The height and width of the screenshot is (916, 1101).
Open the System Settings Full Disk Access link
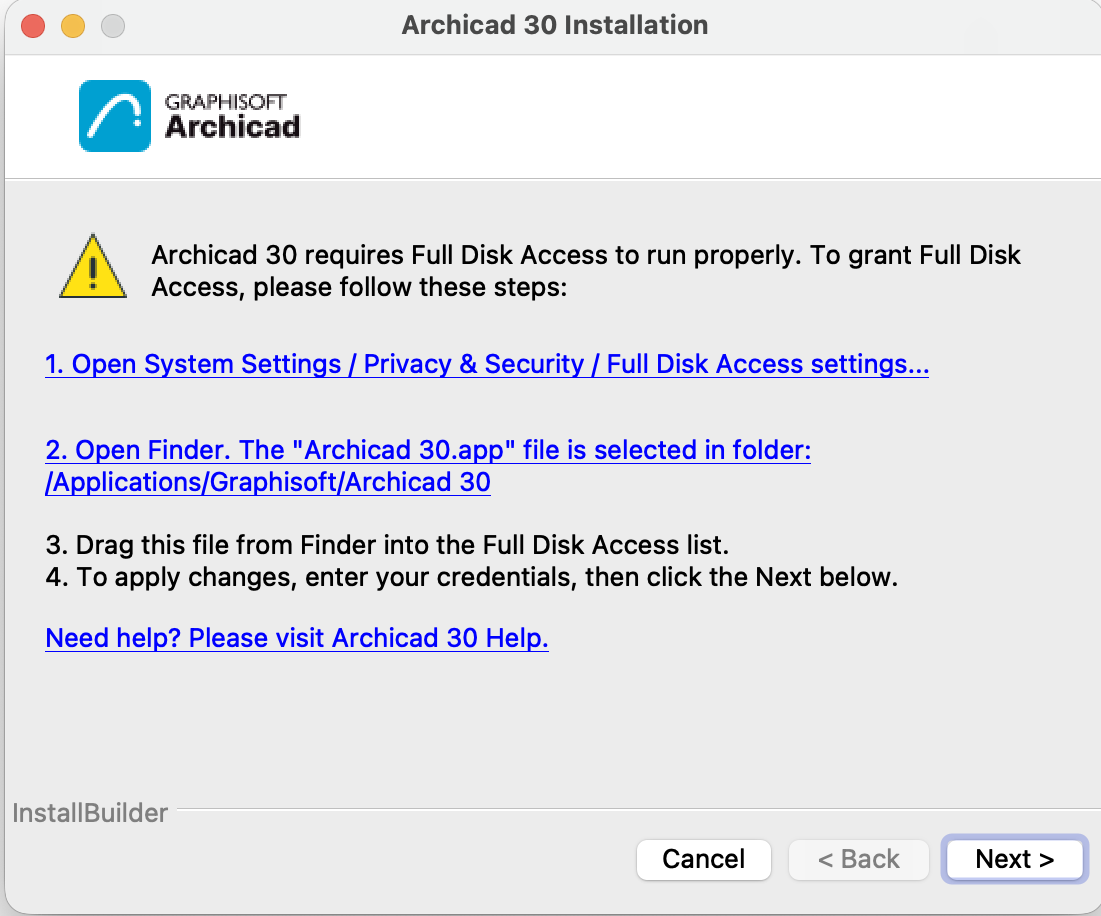pos(487,364)
